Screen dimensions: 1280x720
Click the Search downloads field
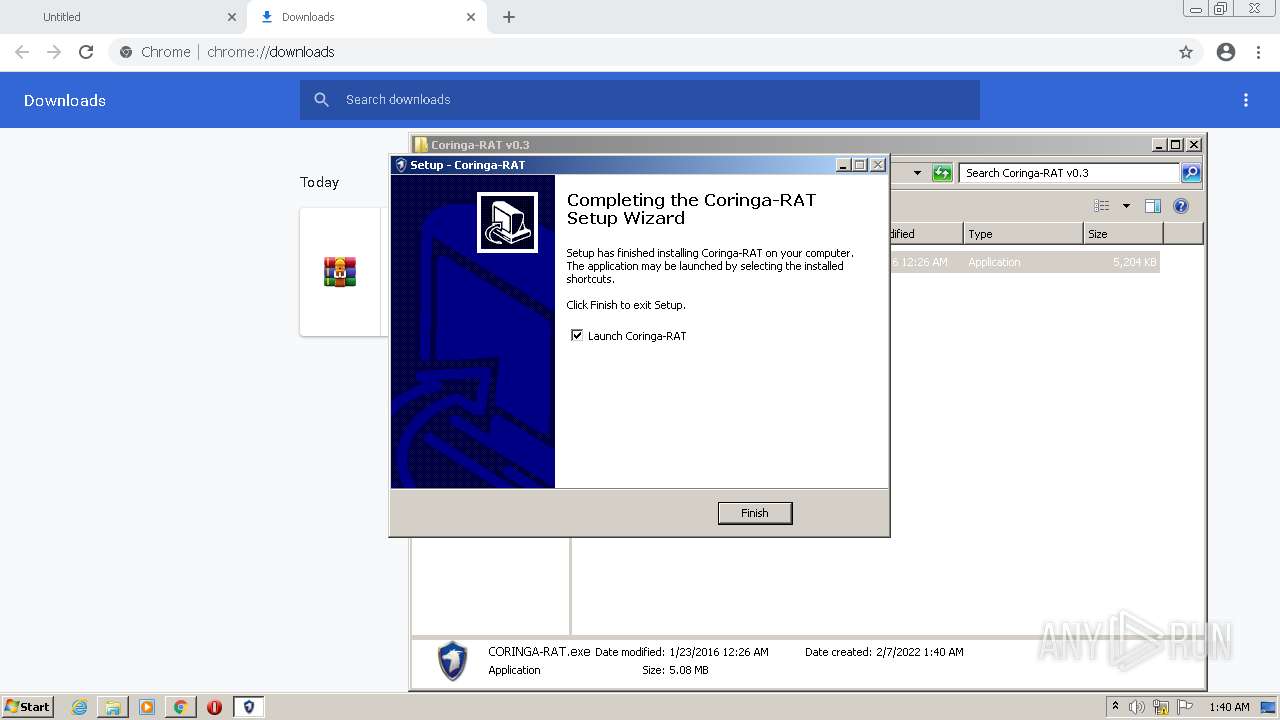tap(640, 100)
